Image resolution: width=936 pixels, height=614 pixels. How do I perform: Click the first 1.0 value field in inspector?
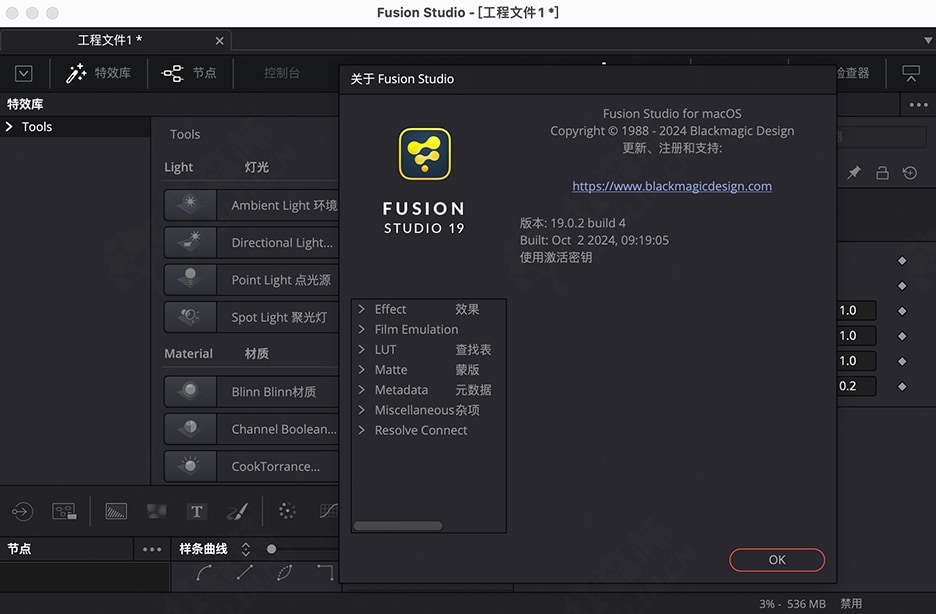coord(857,310)
